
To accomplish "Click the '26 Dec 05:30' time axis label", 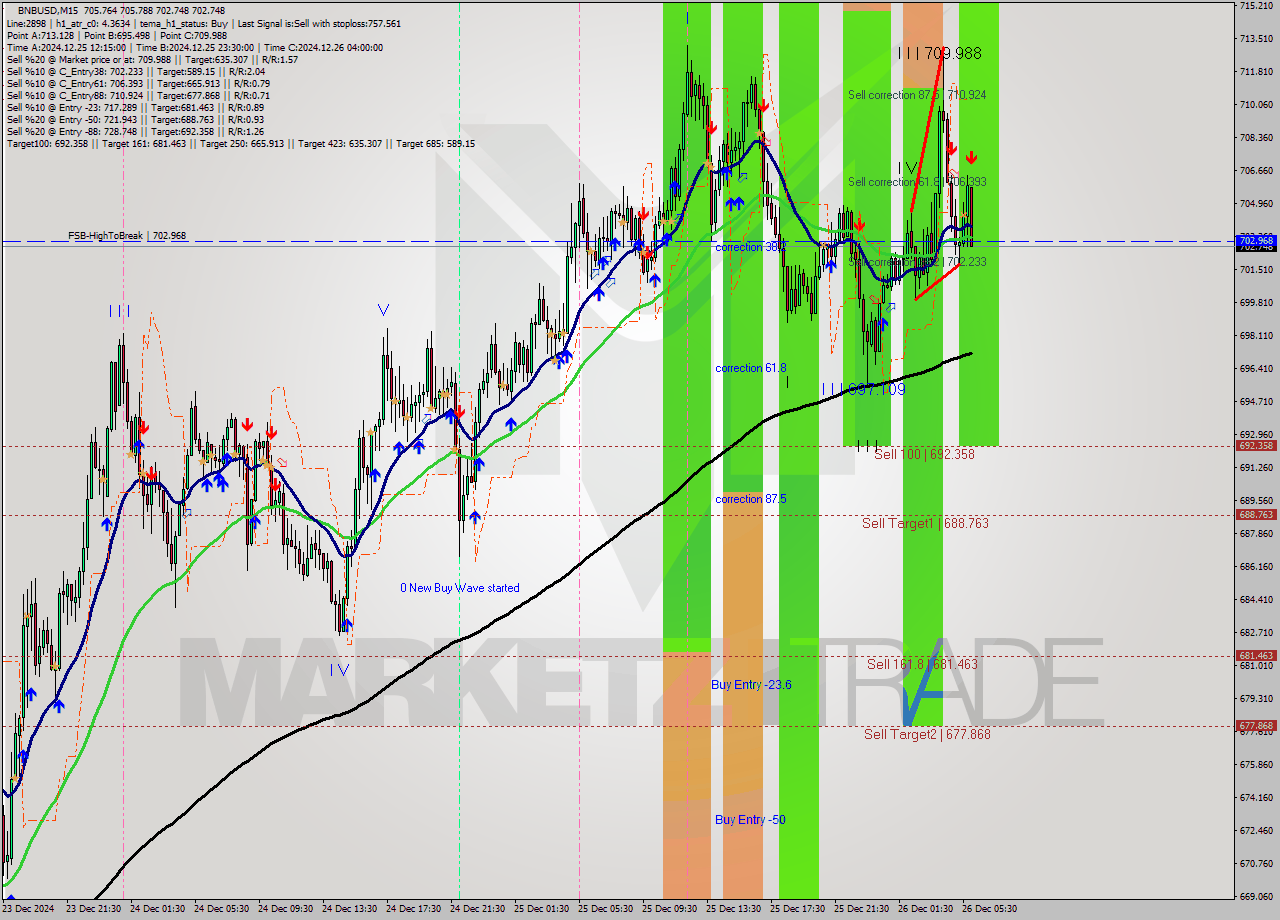I will click(989, 909).
